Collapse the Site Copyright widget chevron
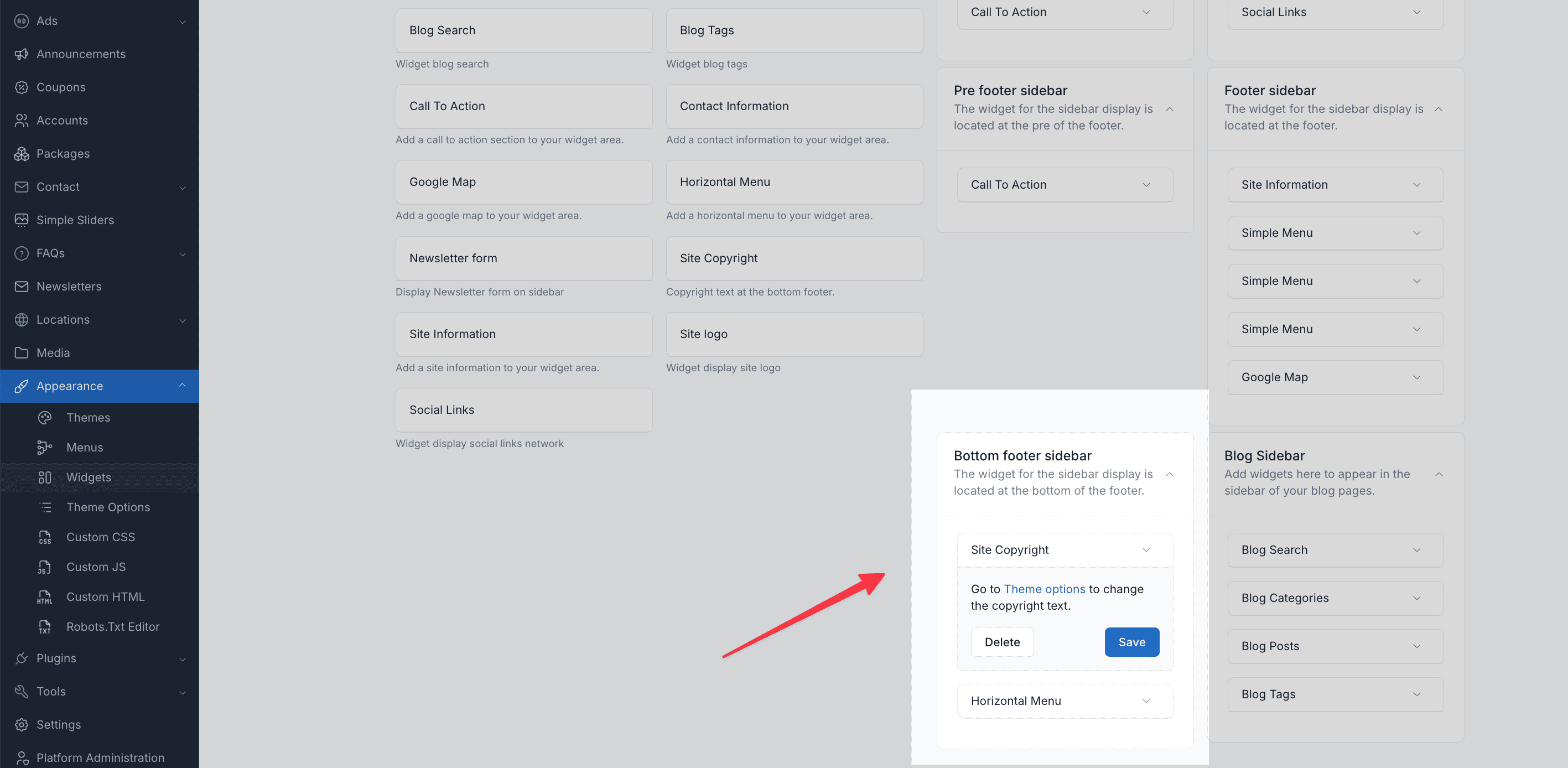The image size is (1568, 768). (1146, 549)
